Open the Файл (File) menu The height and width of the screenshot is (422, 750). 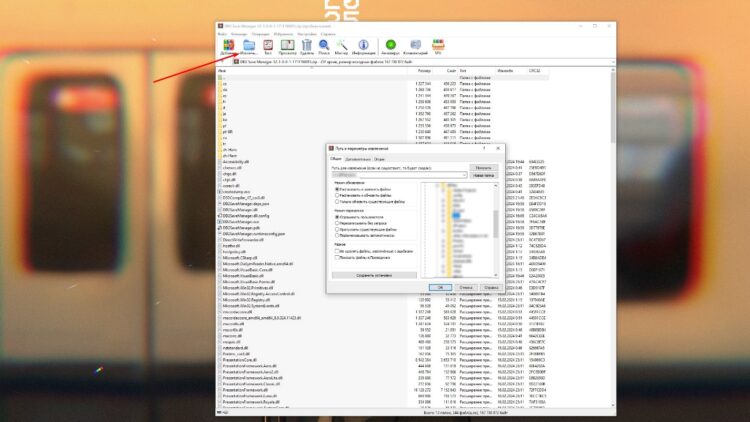222,32
